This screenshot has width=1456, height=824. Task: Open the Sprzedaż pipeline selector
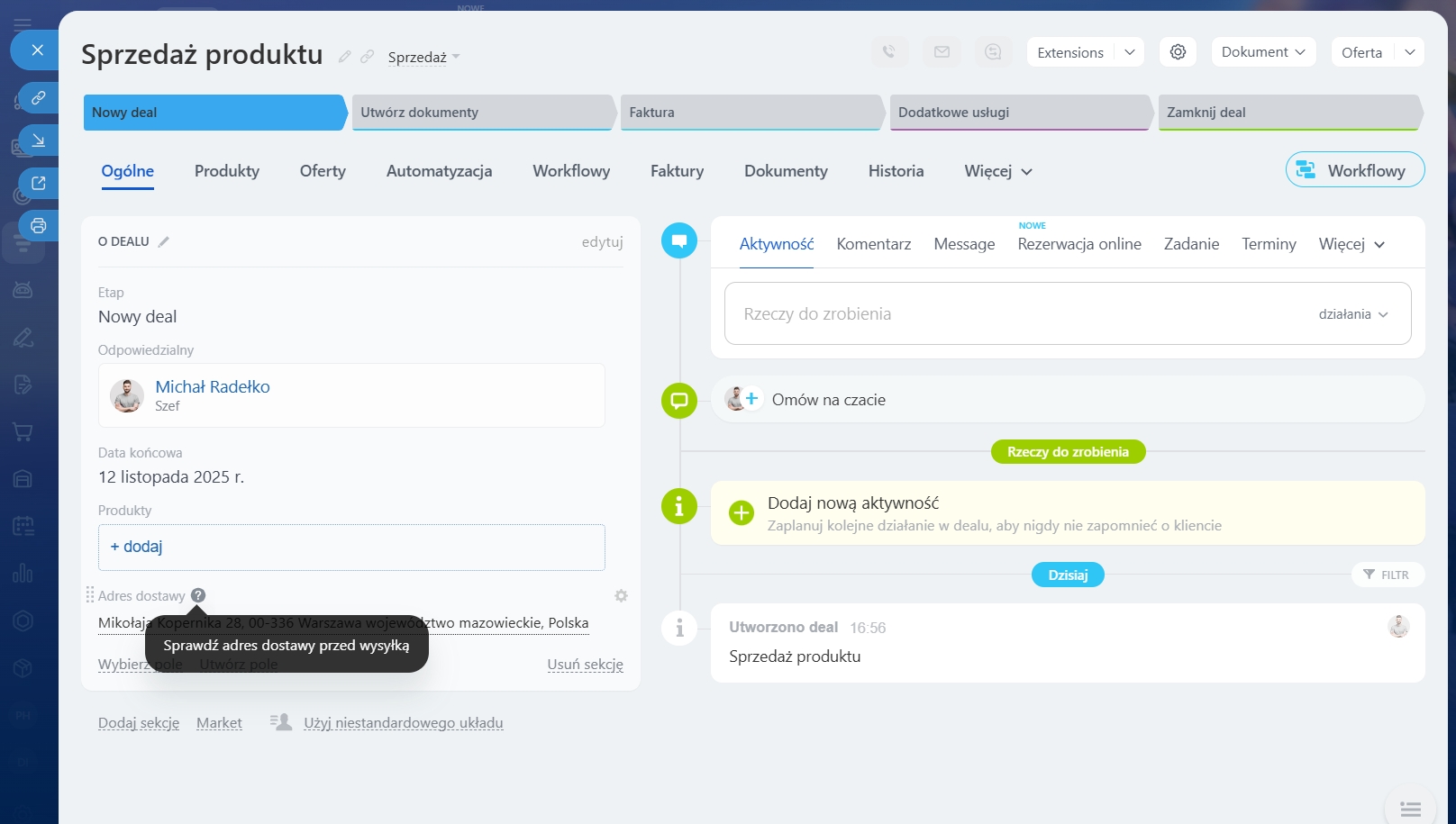point(423,57)
